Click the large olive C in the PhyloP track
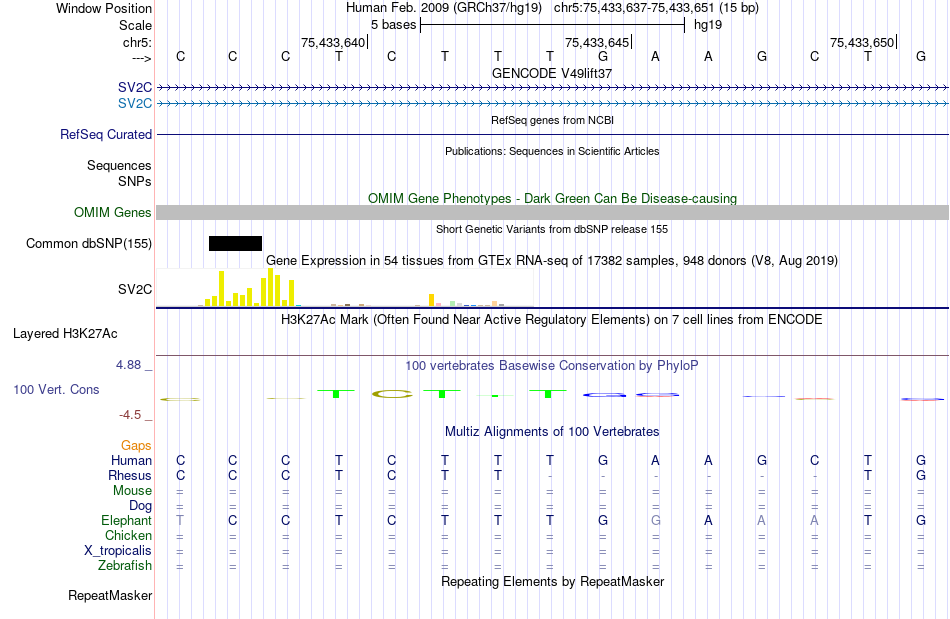Screen dimensions: 950x619 pos(392,394)
